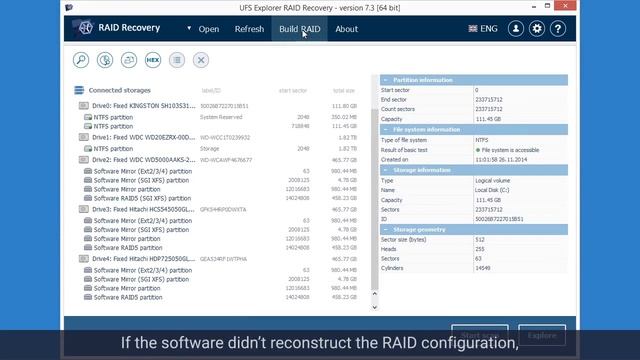Click the Cylinders value 14549
This screenshot has height=360, width=640.
[x=483, y=268]
